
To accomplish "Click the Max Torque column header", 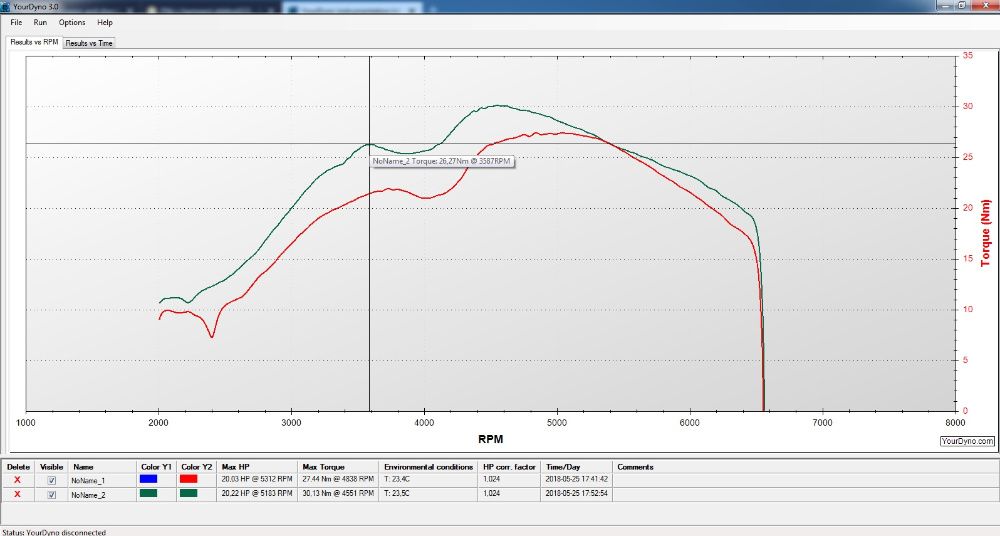I will [338, 467].
